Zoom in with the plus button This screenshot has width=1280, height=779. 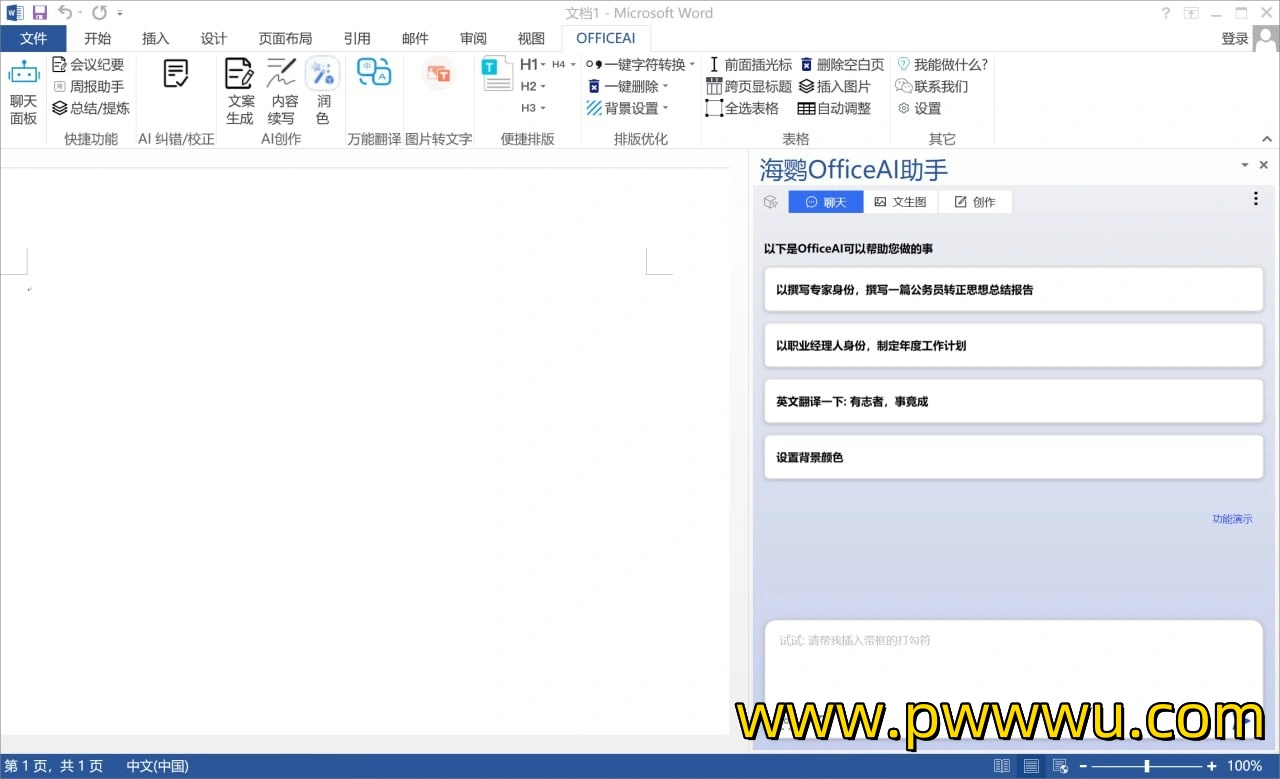pyautogui.click(x=1212, y=767)
